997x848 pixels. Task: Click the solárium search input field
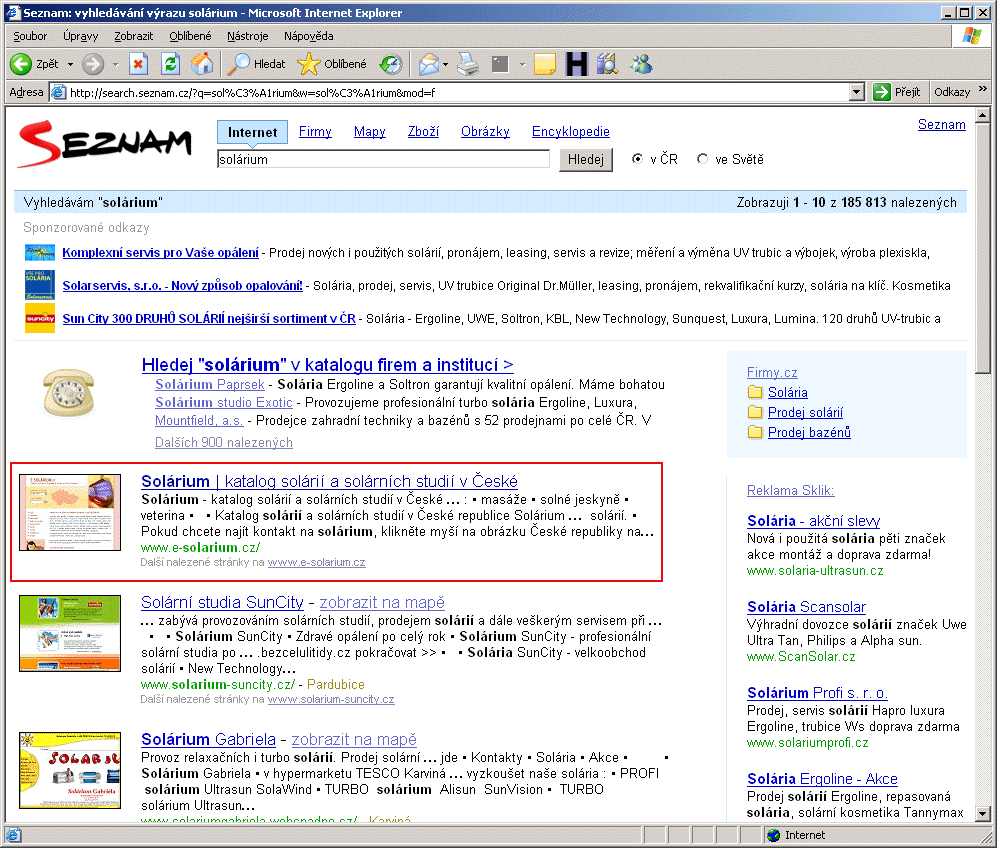tap(383, 159)
